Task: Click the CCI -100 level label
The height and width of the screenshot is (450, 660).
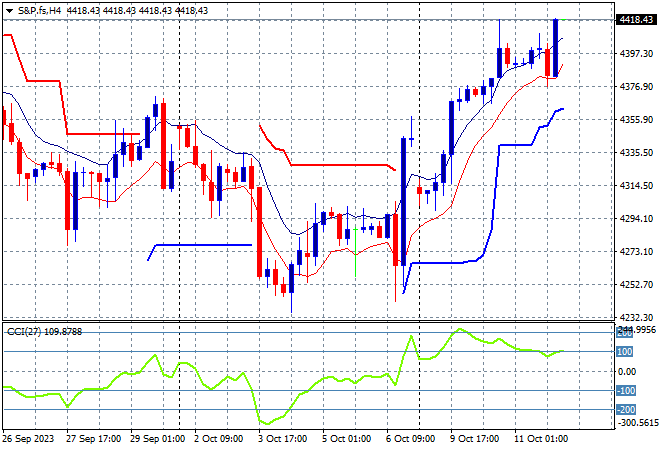Action: tap(625, 391)
